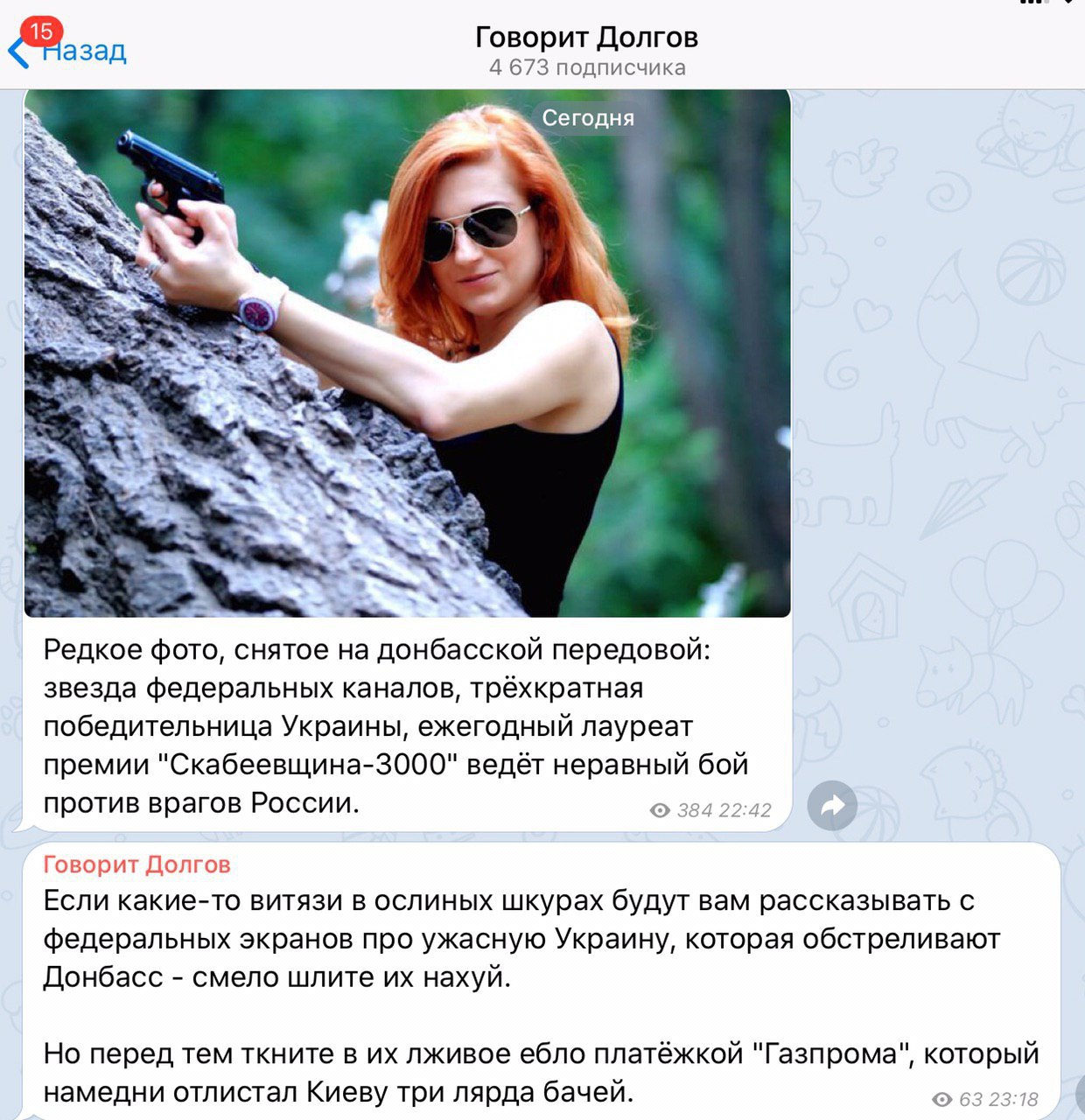Tap the 384 view count number
Image resolution: width=1085 pixels, height=1120 pixels.
pos(695,810)
